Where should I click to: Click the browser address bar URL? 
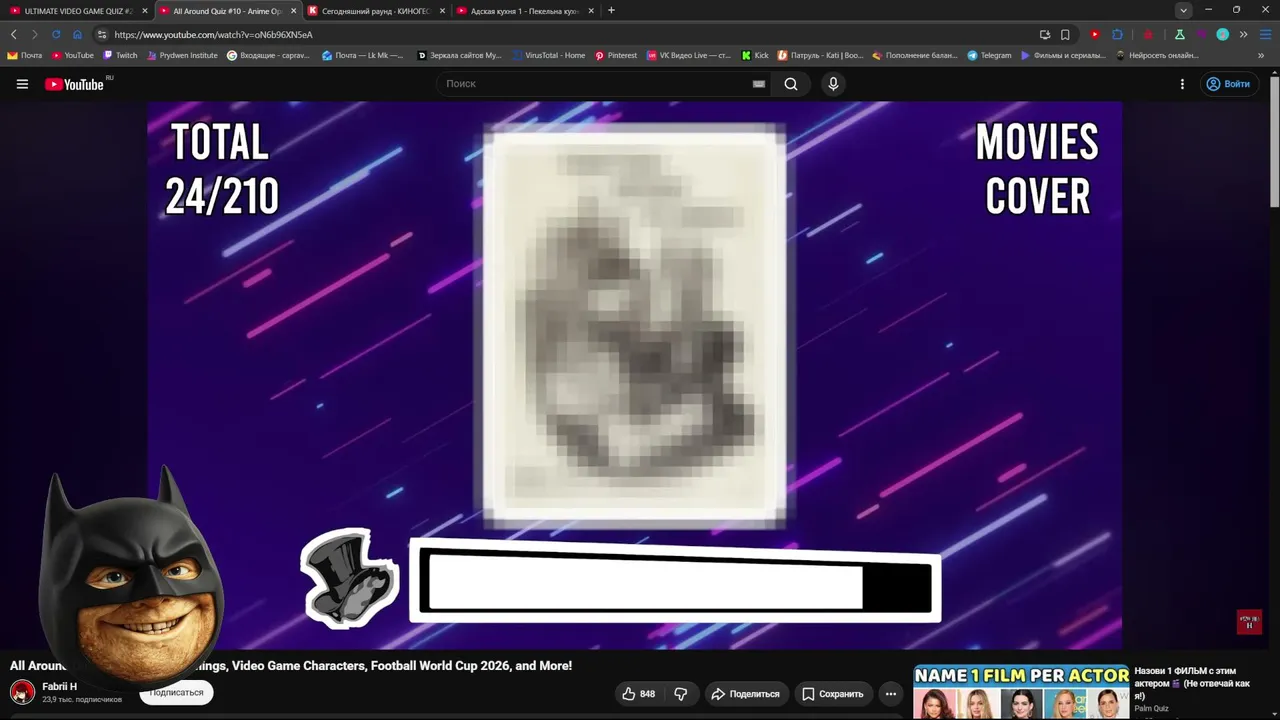213,34
